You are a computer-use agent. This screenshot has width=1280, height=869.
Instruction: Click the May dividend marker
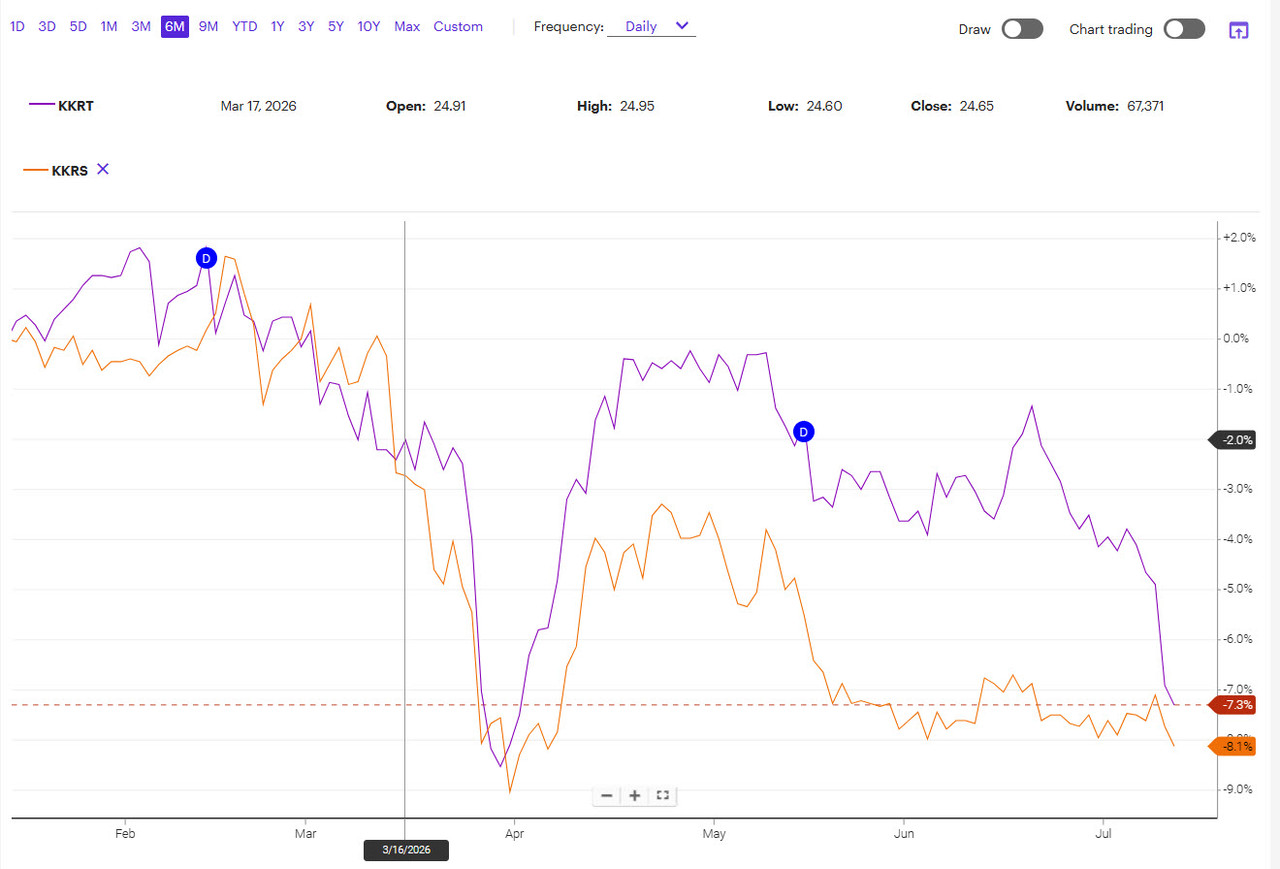coord(804,432)
